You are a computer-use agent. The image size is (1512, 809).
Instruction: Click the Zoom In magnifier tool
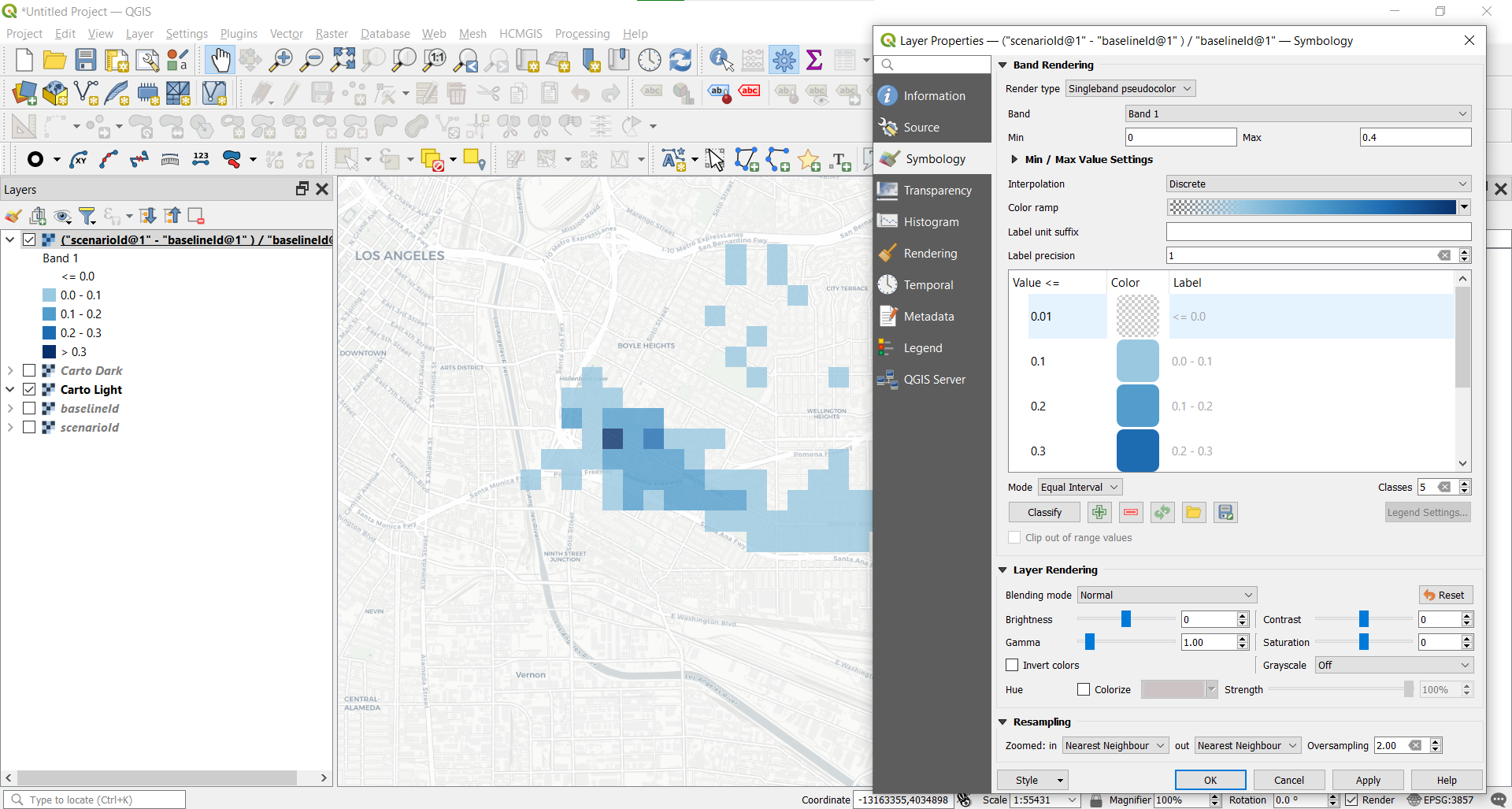[281, 60]
